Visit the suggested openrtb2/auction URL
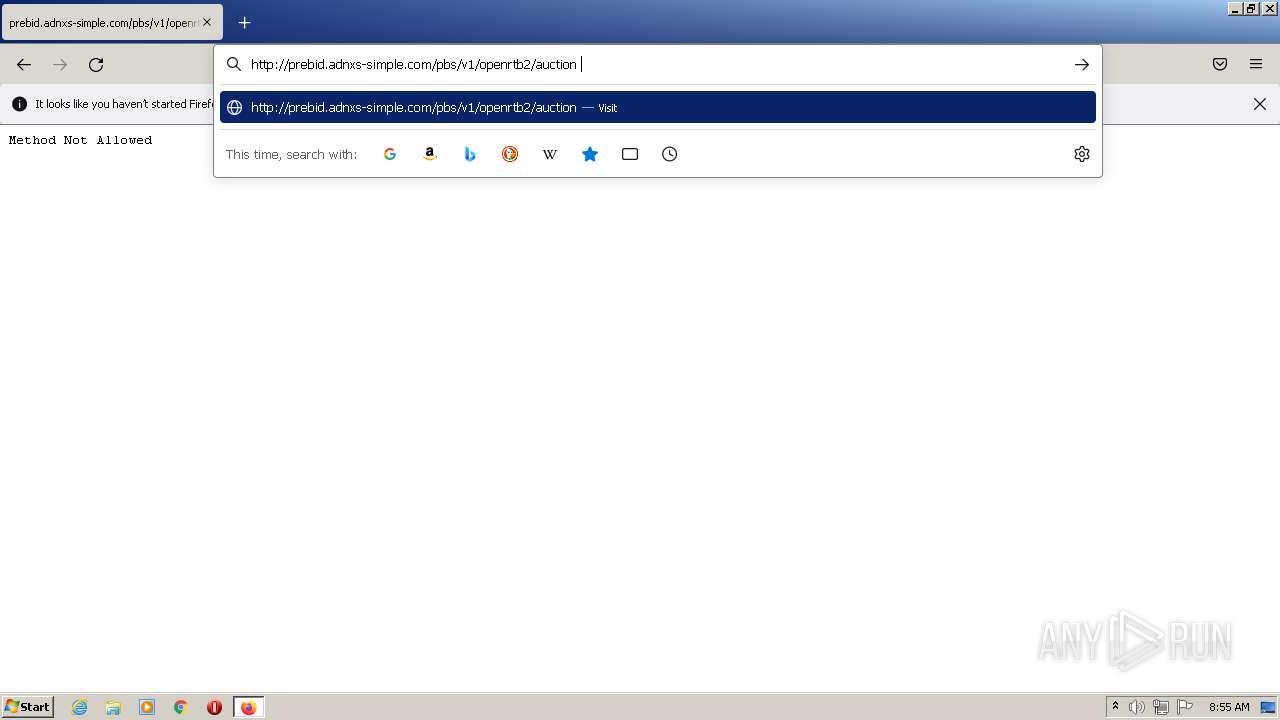This screenshot has height=720, width=1280. [x=658, y=107]
